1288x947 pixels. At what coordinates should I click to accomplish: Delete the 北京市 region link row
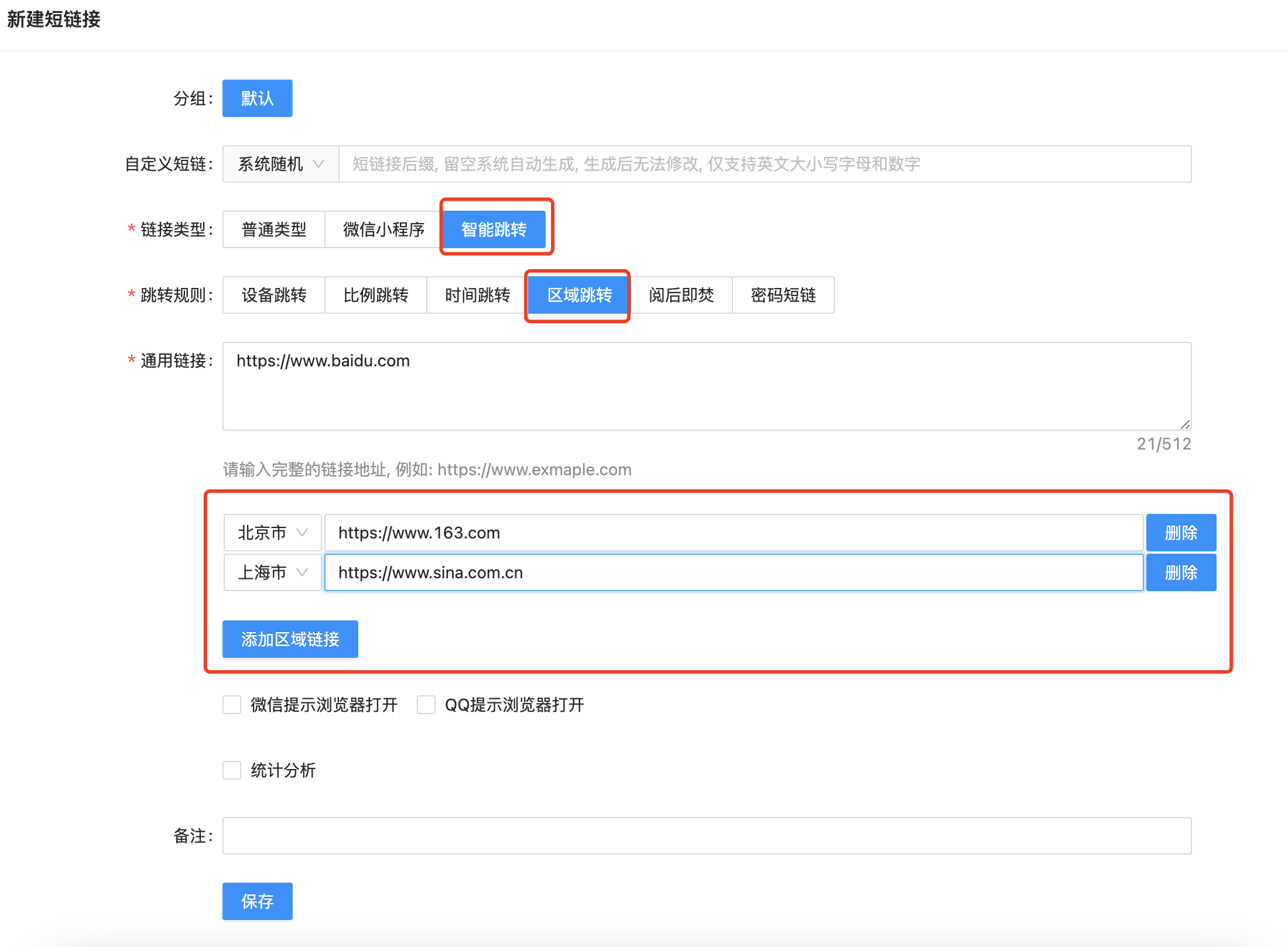1180,533
